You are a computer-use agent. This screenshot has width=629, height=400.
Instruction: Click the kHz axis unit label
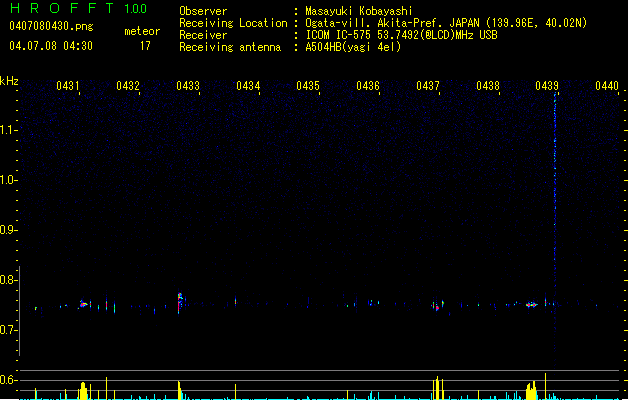(x=9, y=81)
